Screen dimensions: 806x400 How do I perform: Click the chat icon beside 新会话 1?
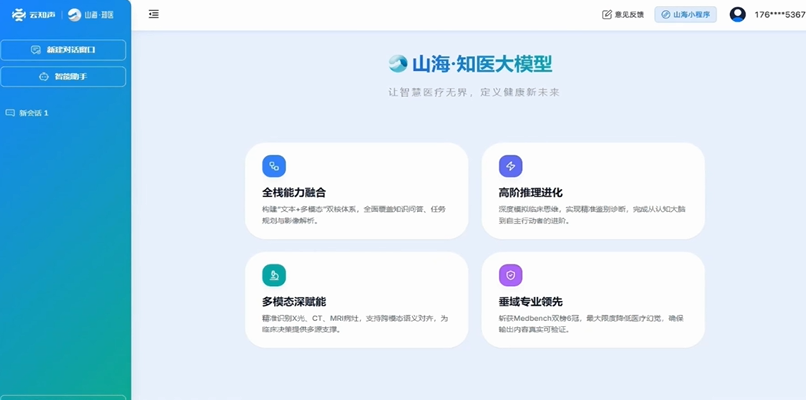pos(10,113)
